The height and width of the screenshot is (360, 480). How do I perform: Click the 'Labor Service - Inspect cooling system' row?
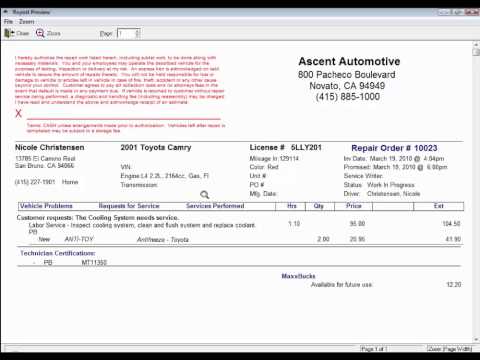[142, 225]
